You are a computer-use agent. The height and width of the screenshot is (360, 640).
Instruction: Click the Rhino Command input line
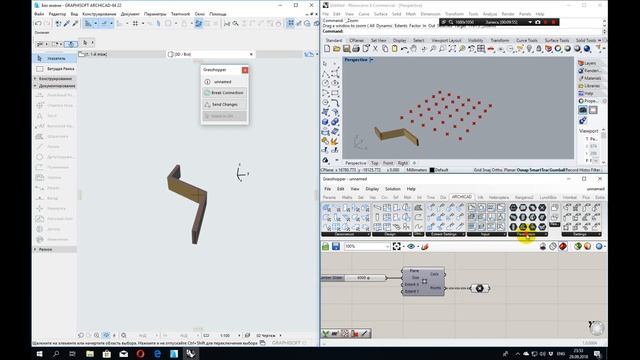coord(461,31)
